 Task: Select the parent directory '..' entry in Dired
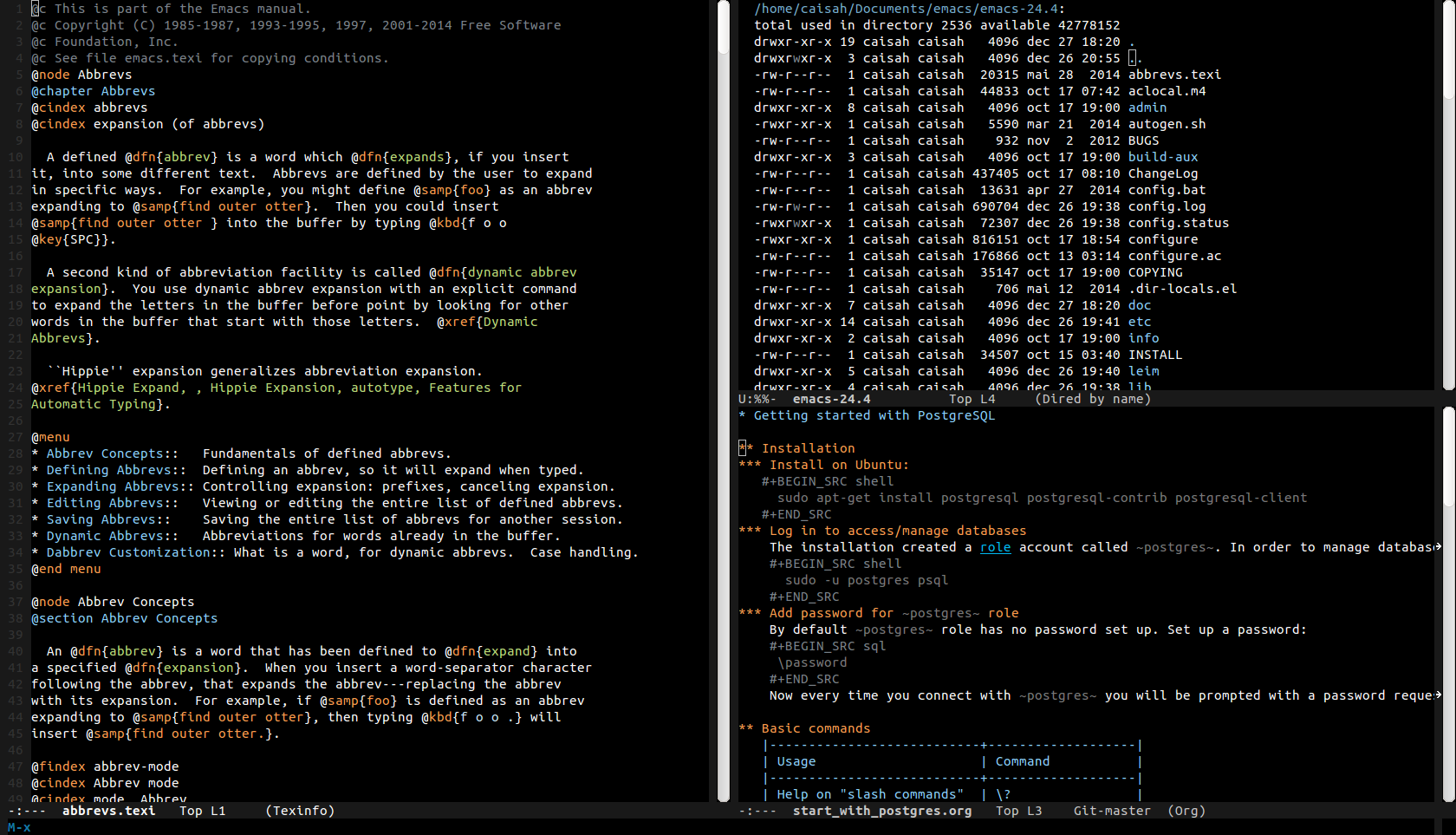coord(1136,58)
